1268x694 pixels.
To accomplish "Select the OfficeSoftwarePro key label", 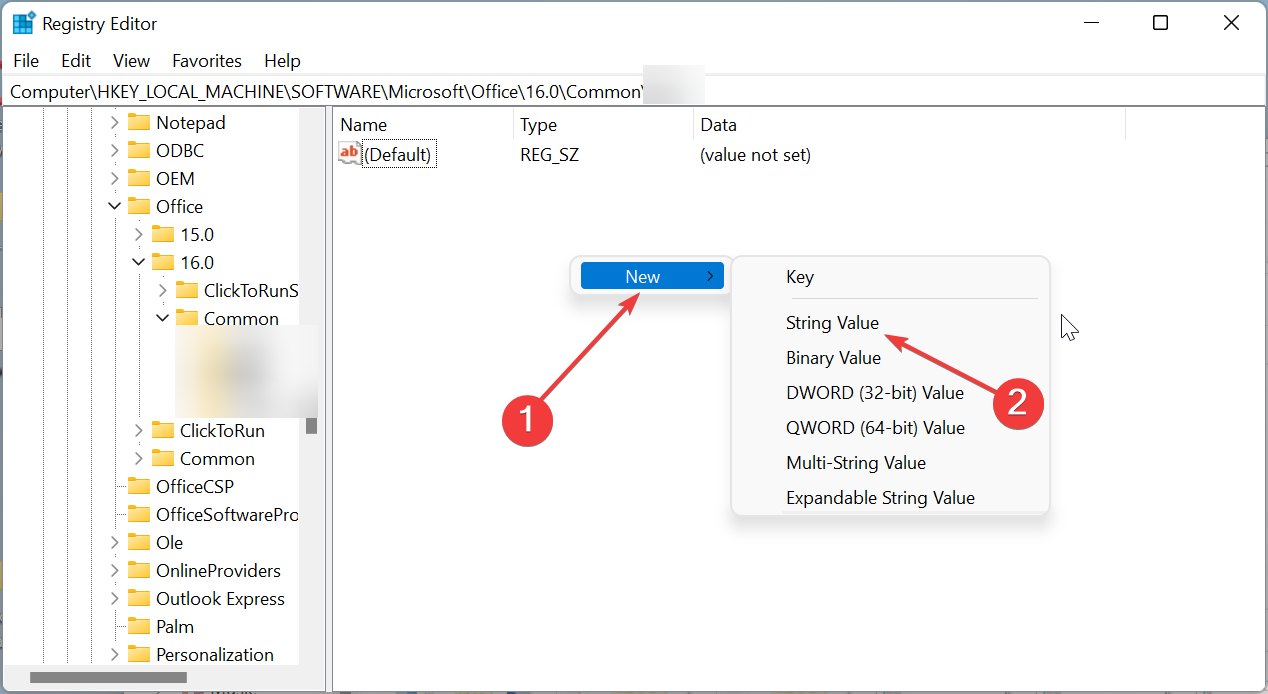I will (x=227, y=514).
